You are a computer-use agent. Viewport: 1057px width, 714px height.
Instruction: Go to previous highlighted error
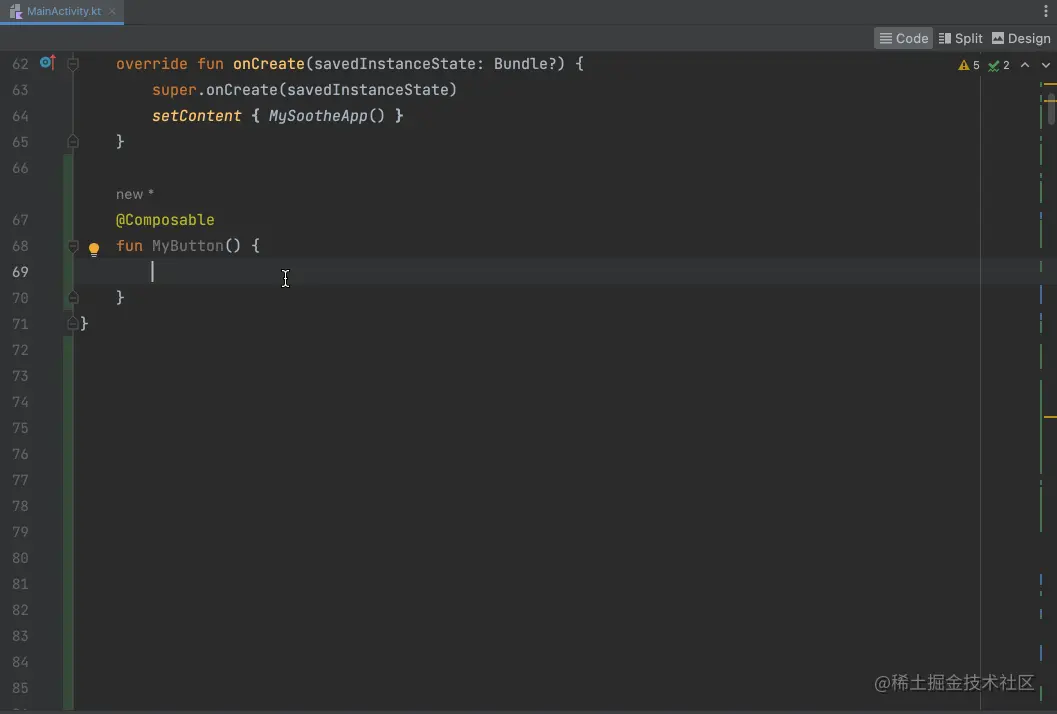[1025, 65]
